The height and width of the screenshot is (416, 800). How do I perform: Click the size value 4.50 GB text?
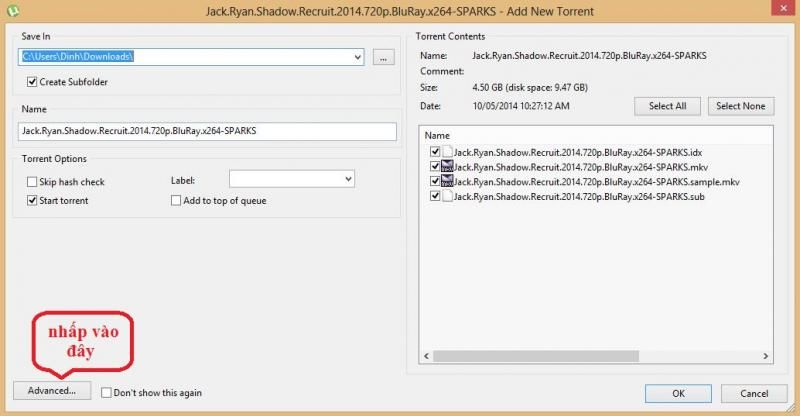530,87
